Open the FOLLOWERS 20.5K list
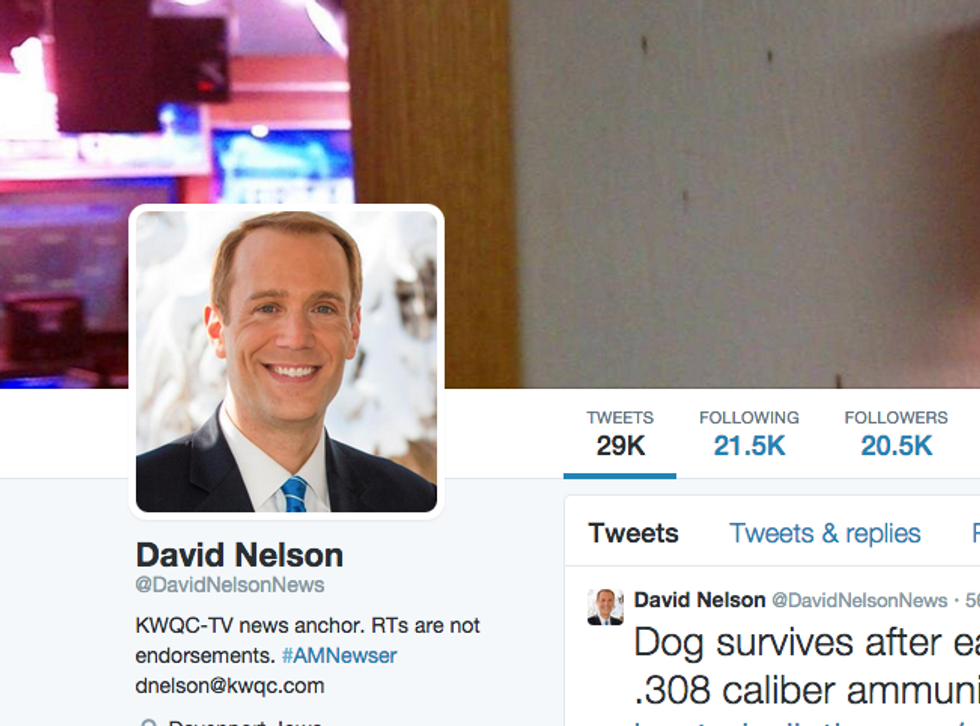 point(896,435)
